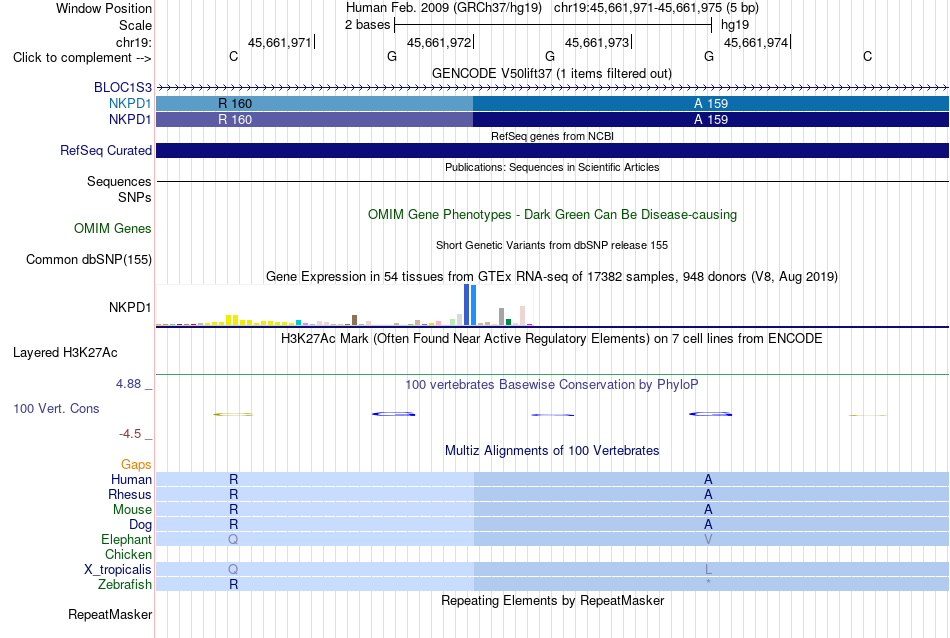Click the yellow GTEx expression bars
The width and height of the screenshot is (950, 638).
point(232,320)
